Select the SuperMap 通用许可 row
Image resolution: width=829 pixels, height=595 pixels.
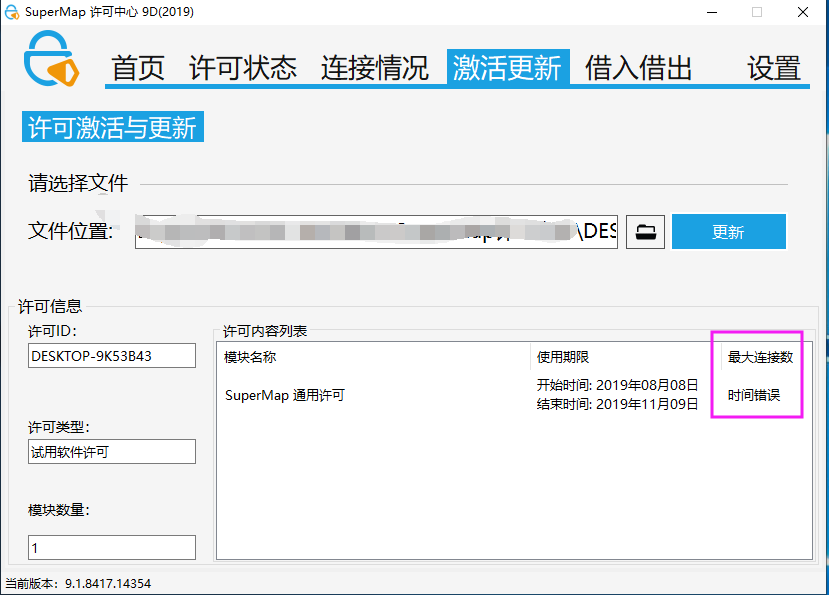click(x=514, y=395)
